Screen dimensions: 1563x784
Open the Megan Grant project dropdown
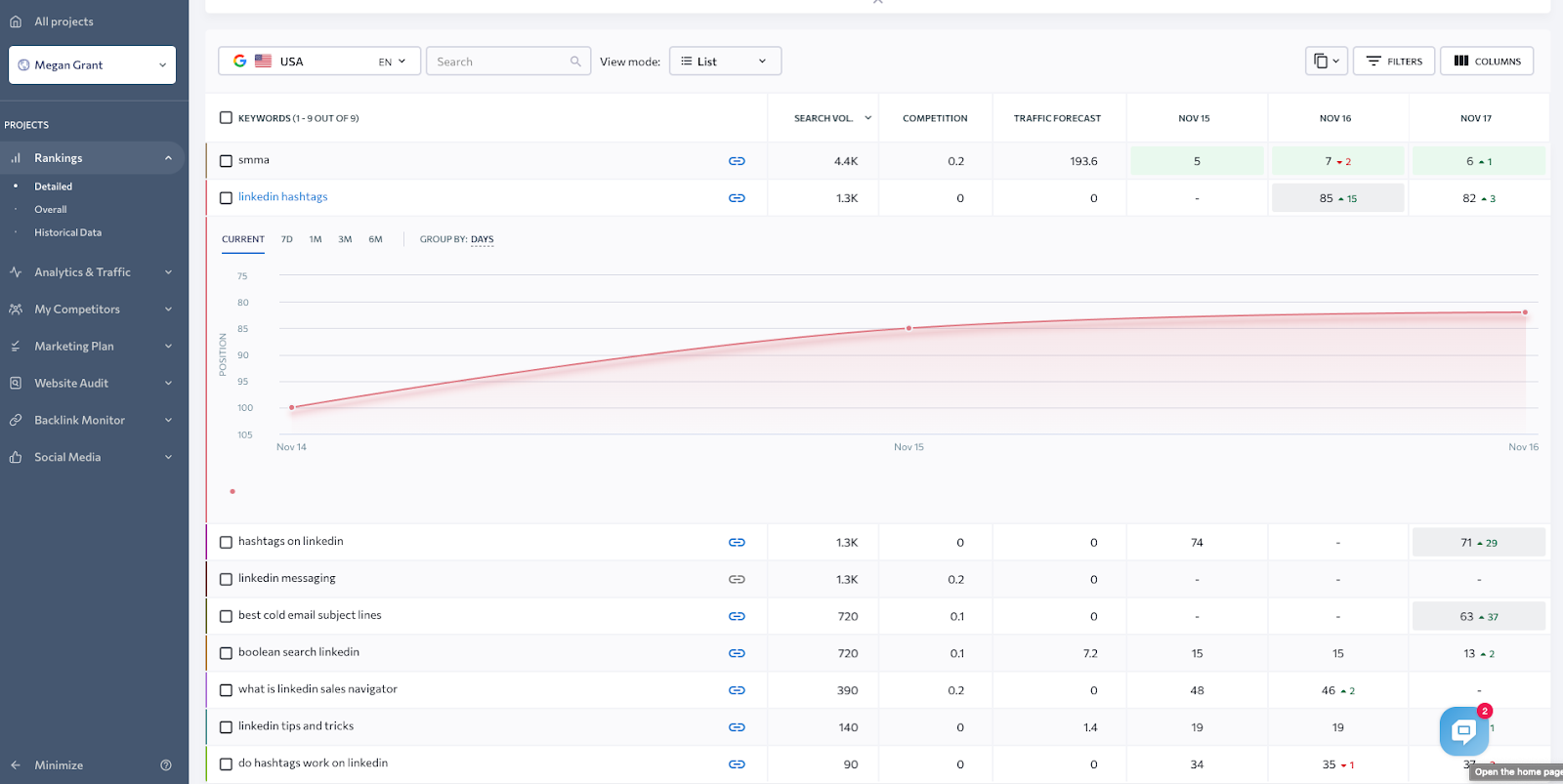coord(93,65)
